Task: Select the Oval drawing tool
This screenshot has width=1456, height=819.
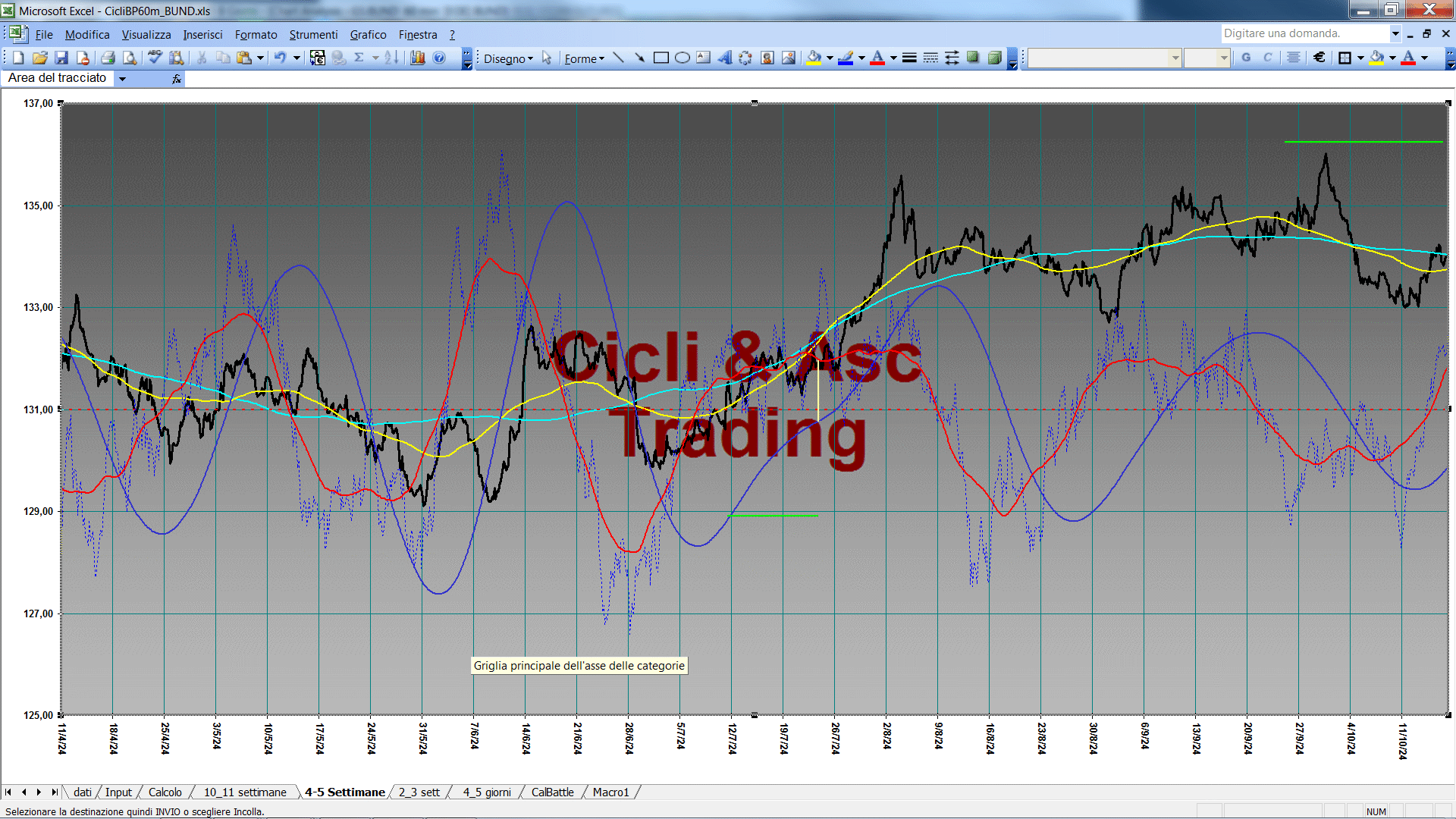Action: pos(682,58)
